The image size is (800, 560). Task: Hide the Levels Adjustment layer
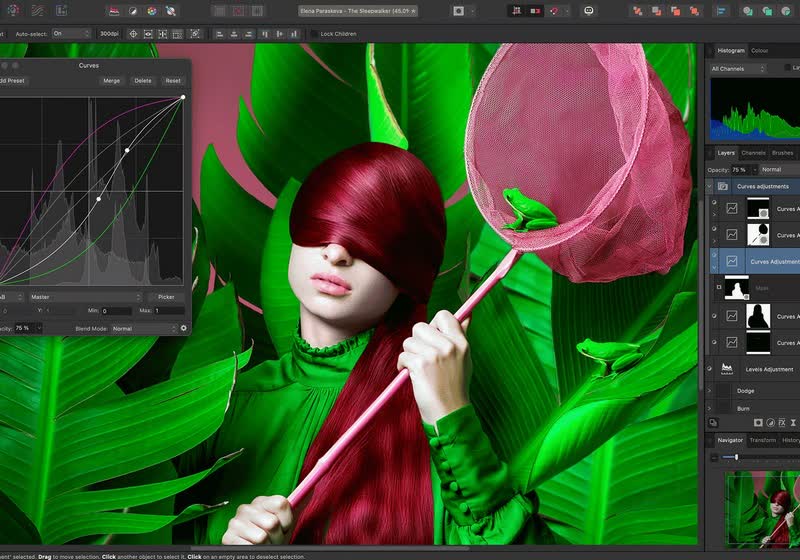710,368
